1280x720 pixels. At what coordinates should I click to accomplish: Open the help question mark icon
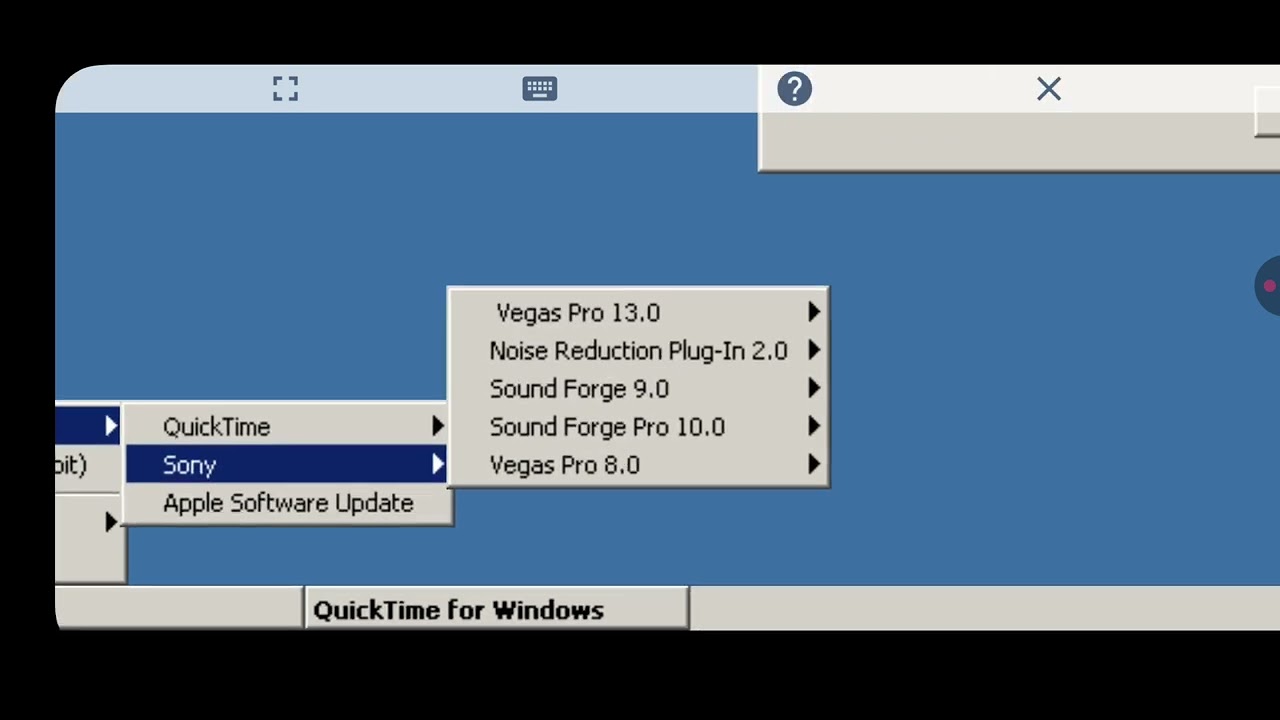795,89
